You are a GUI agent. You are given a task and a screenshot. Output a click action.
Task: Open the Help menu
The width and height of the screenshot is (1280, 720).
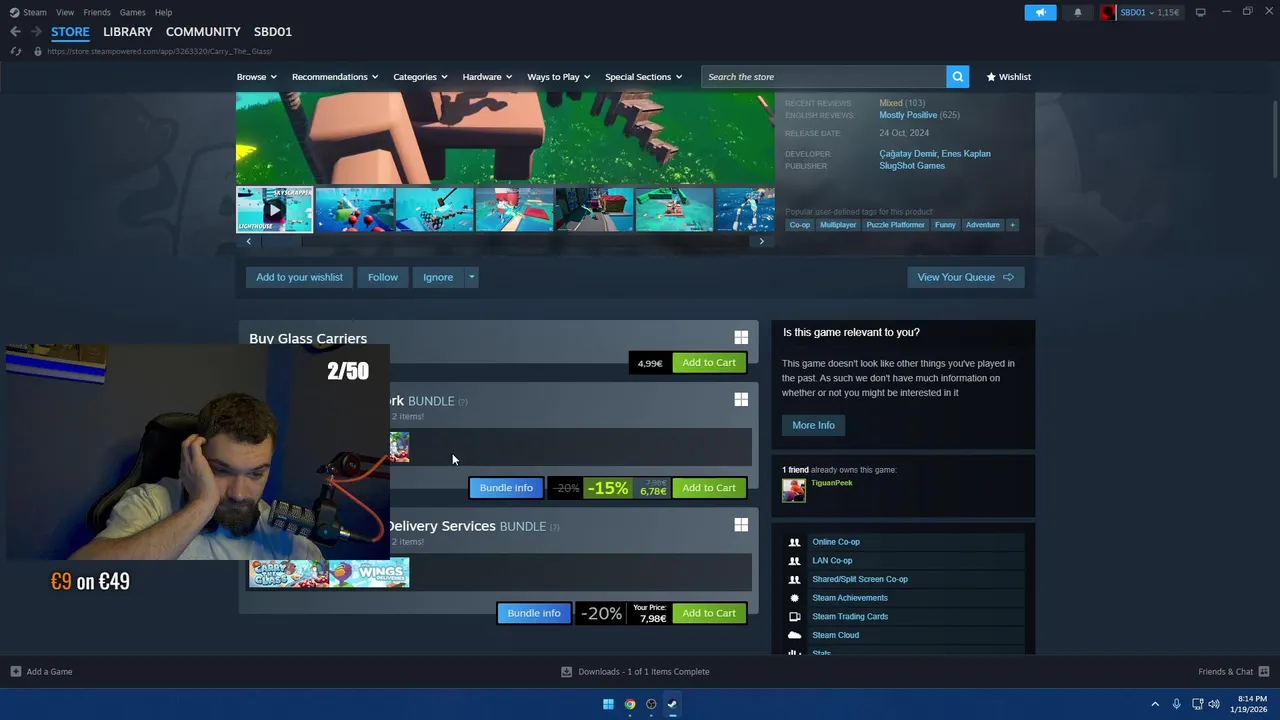[164, 12]
